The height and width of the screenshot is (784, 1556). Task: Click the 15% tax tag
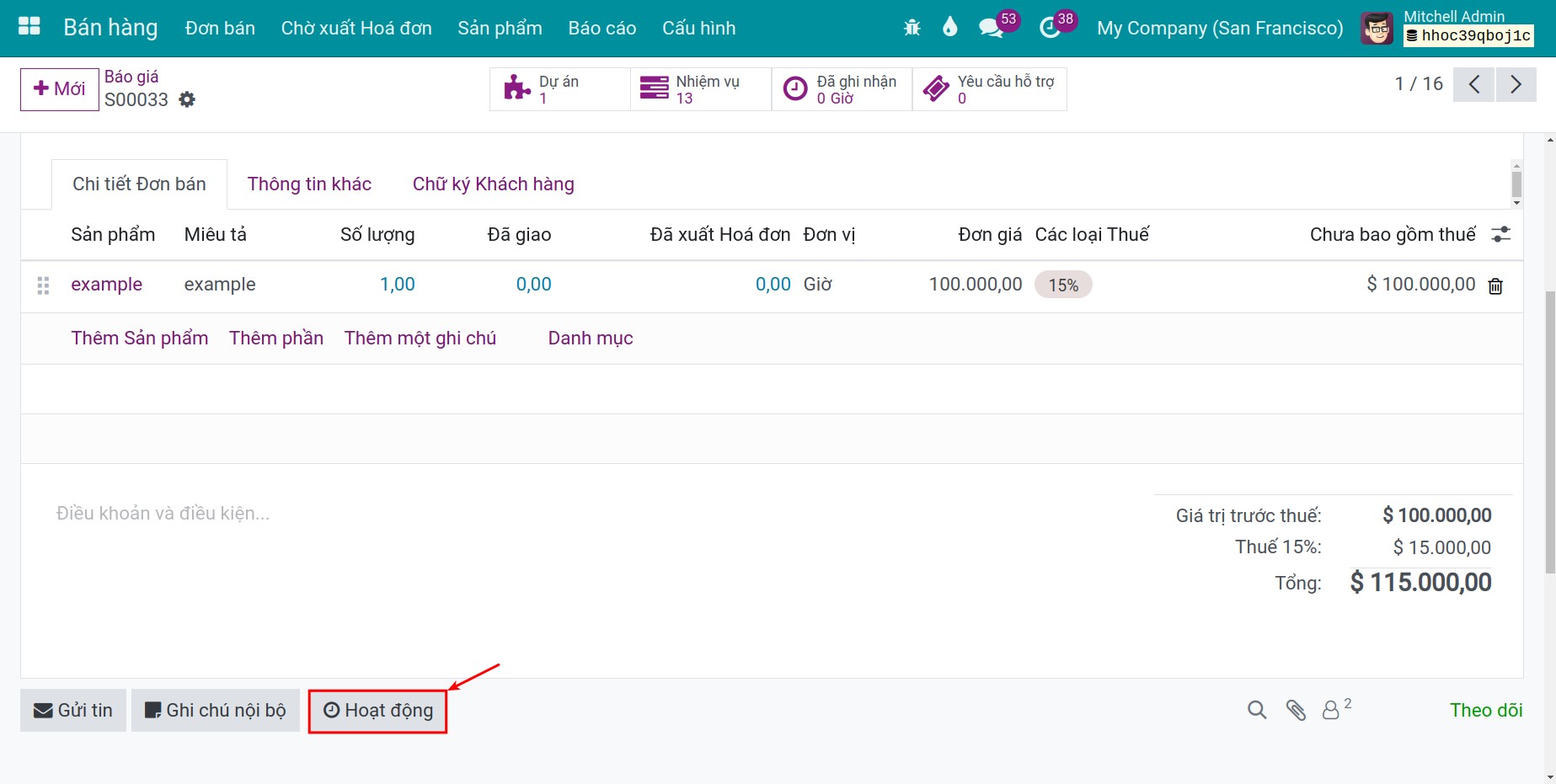(1063, 285)
